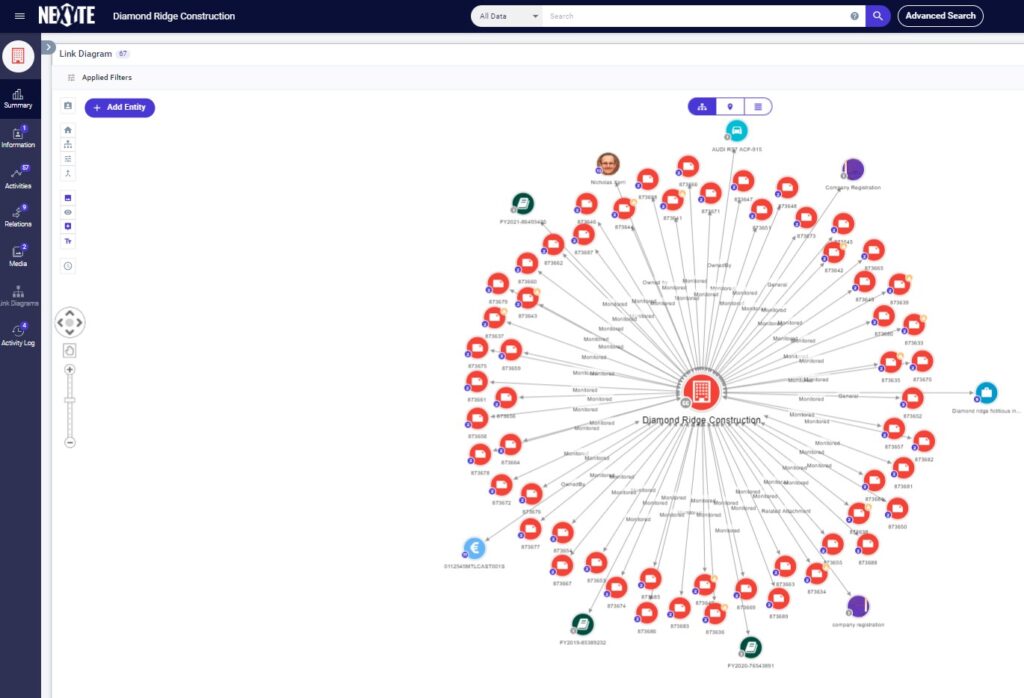
Task: Click the 67 count badge beside Link Diagram
Action: (x=123, y=54)
